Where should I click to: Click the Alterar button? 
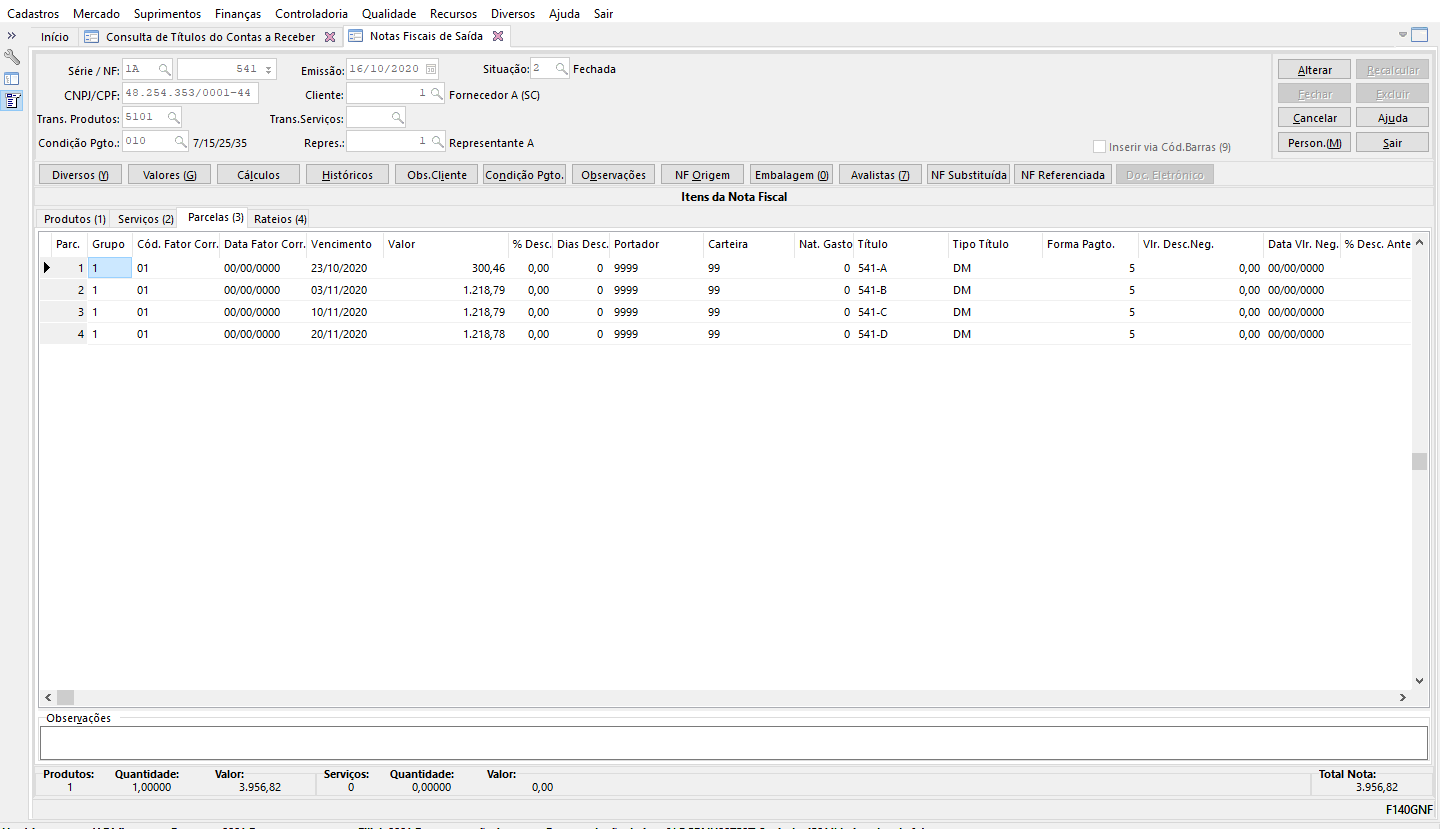click(x=1314, y=70)
